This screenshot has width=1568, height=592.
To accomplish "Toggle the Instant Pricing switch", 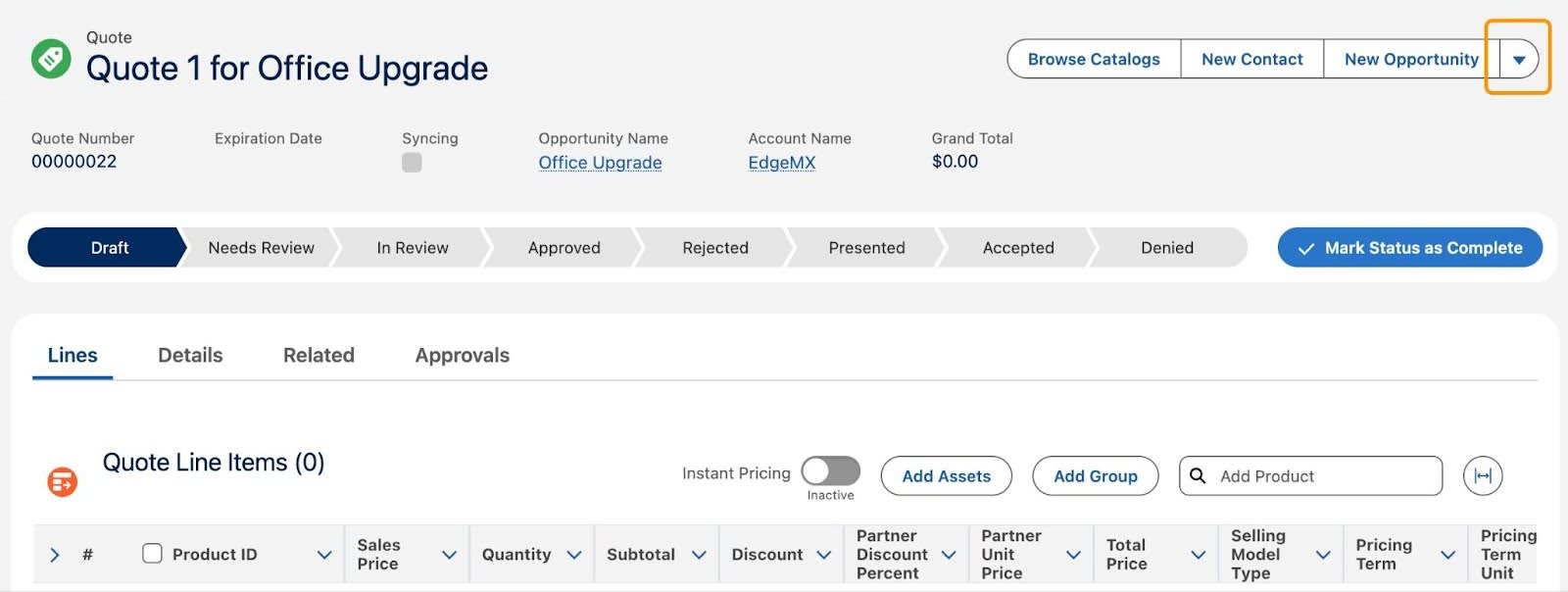I will click(830, 471).
